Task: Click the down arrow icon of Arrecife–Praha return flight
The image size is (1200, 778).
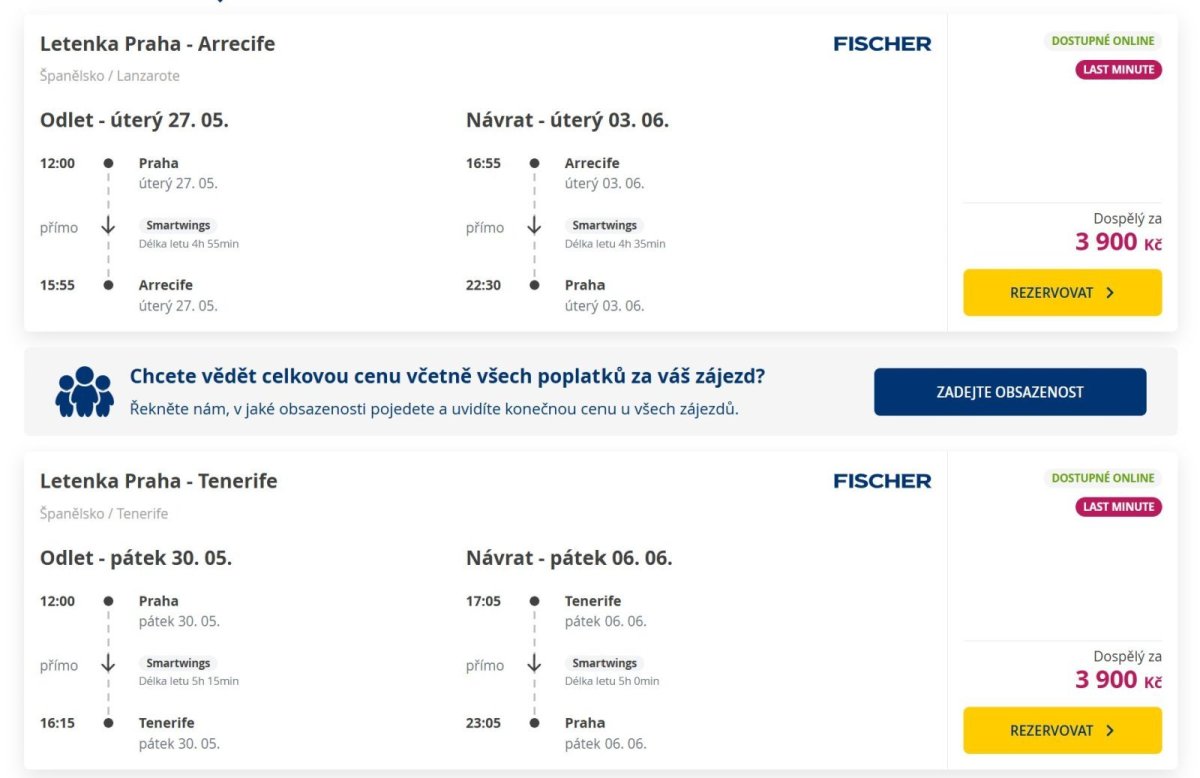Action: click(534, 227)
